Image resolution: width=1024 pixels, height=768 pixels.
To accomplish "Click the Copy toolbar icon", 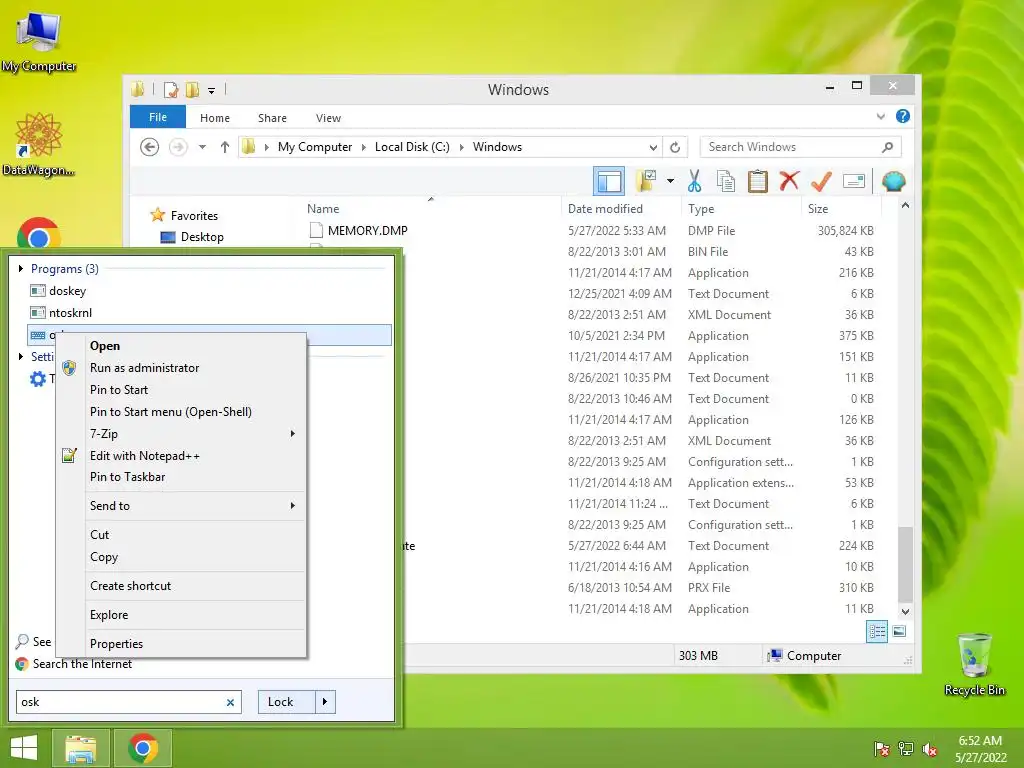I will [x=726, y=181].
